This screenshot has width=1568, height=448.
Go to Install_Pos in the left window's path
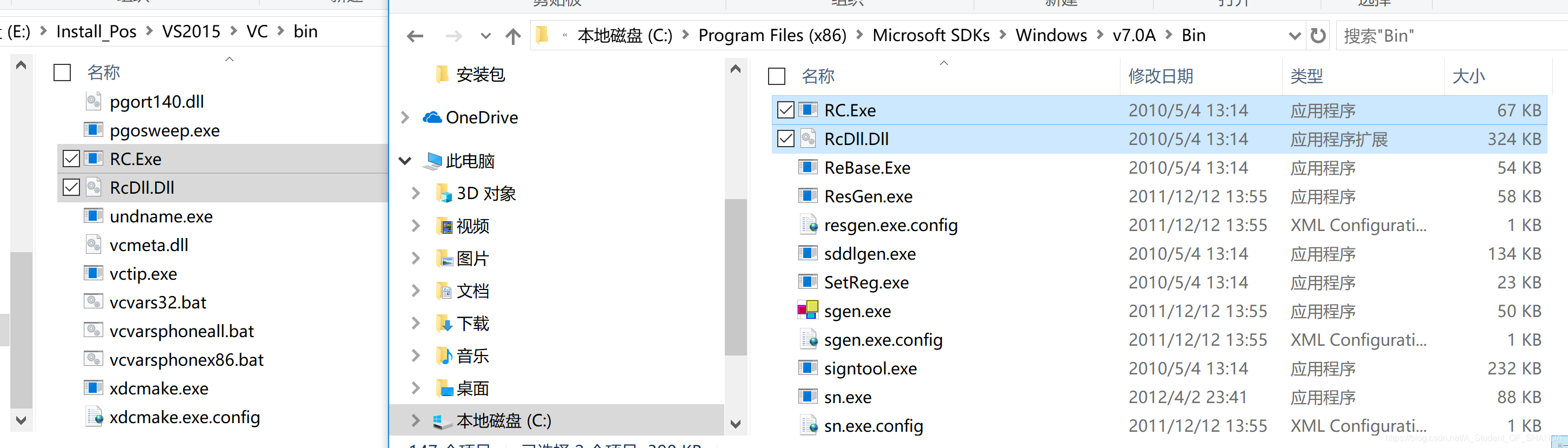point(96,32)
